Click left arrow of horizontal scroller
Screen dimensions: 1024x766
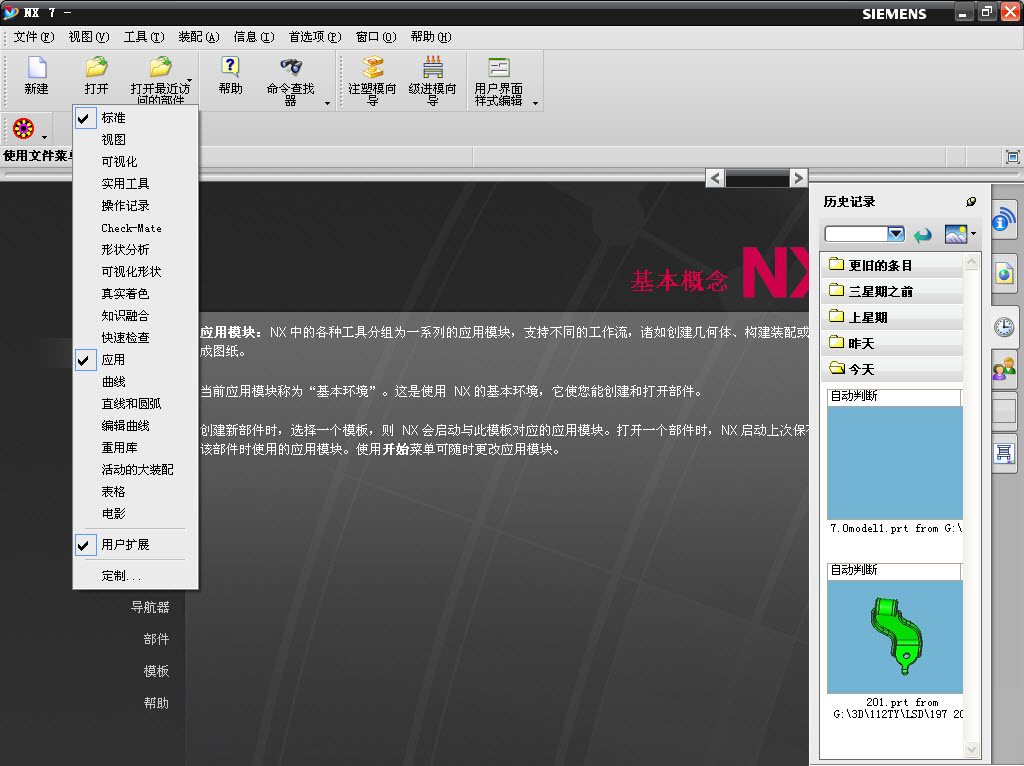715,178
